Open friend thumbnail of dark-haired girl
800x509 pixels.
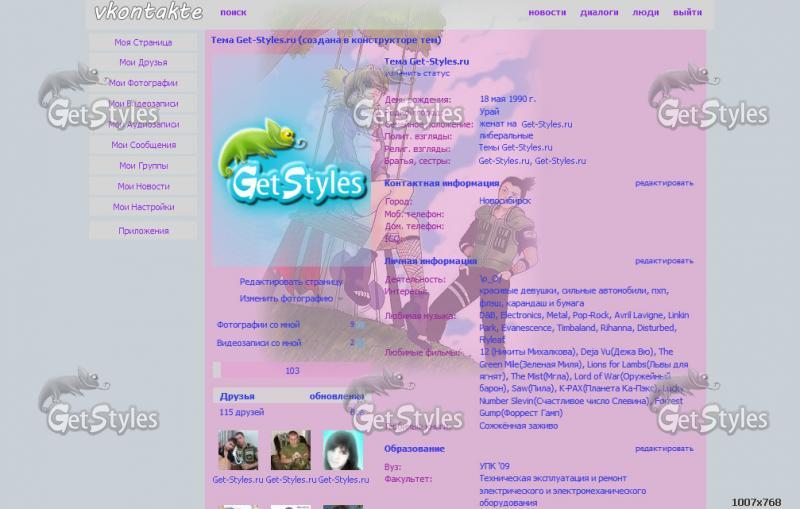pyautogui.click(x=343, y=450)
